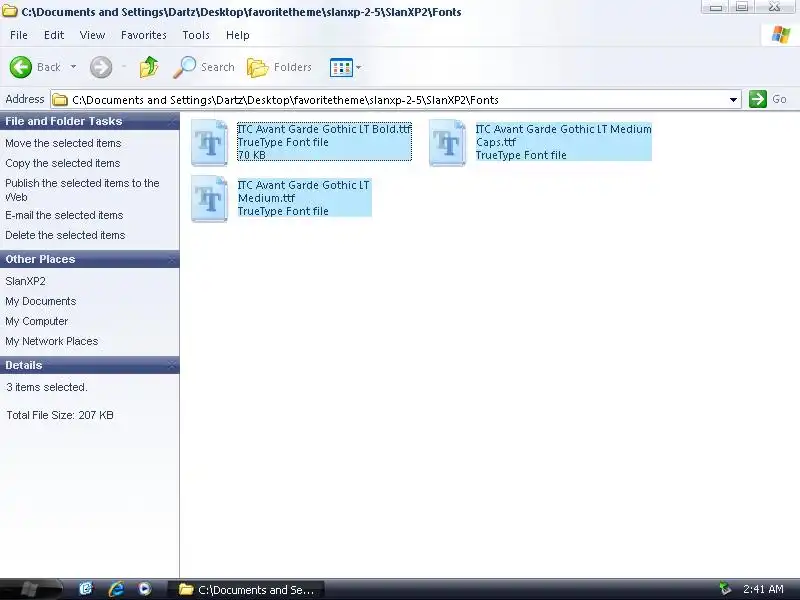Image resolution: width=800 pixels, height=600 pixels.
Task: Click the green Back arrow button
Action: click(x=21, y=67)
